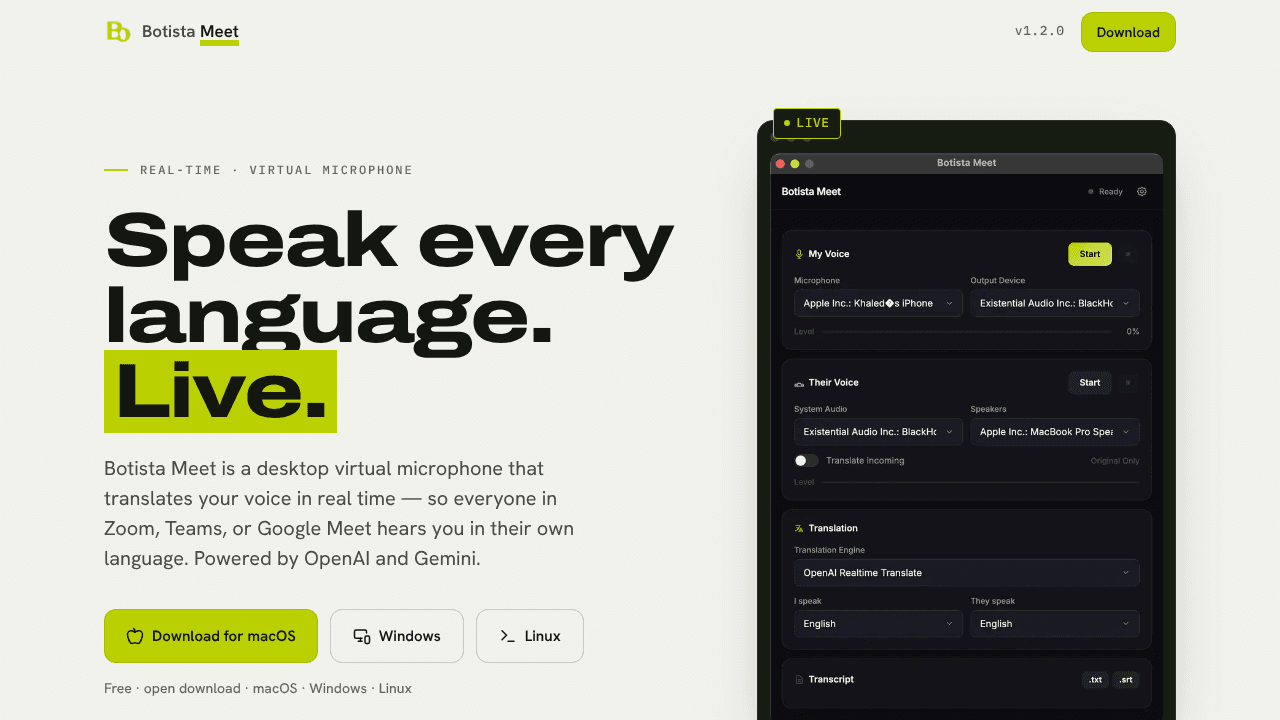The width and height of the screenshot is (1280, 720).
Task: Export transcript as .srt
Action: click(1126, 680)
